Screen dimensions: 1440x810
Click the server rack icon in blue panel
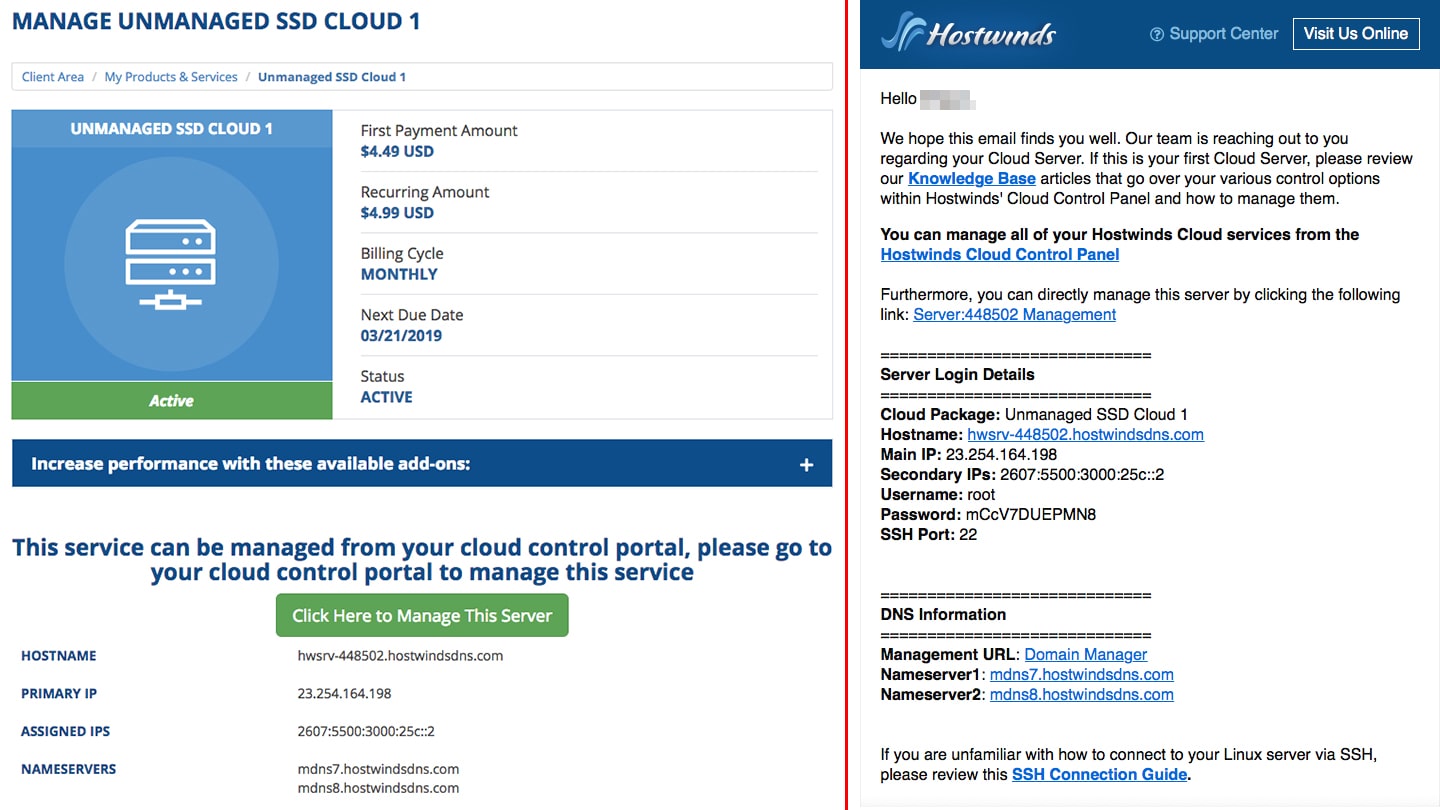click(x=171, y=265)
